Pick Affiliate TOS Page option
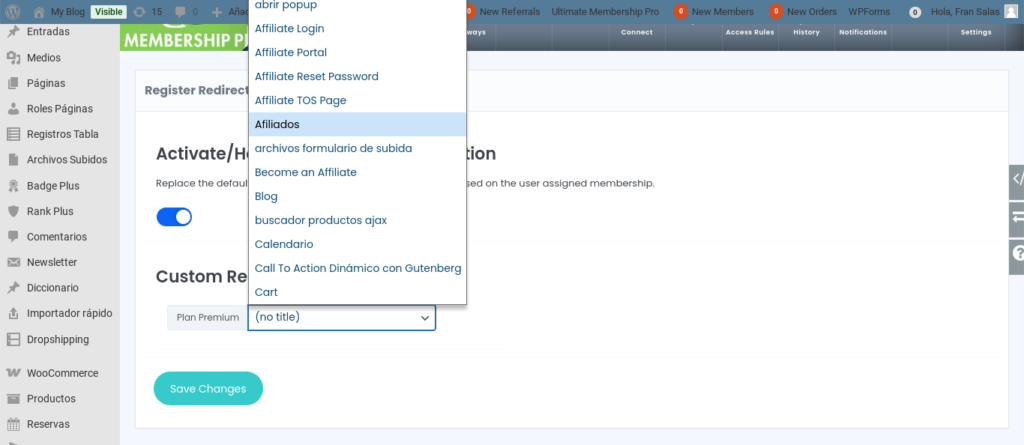 click(x=357, y=101)
